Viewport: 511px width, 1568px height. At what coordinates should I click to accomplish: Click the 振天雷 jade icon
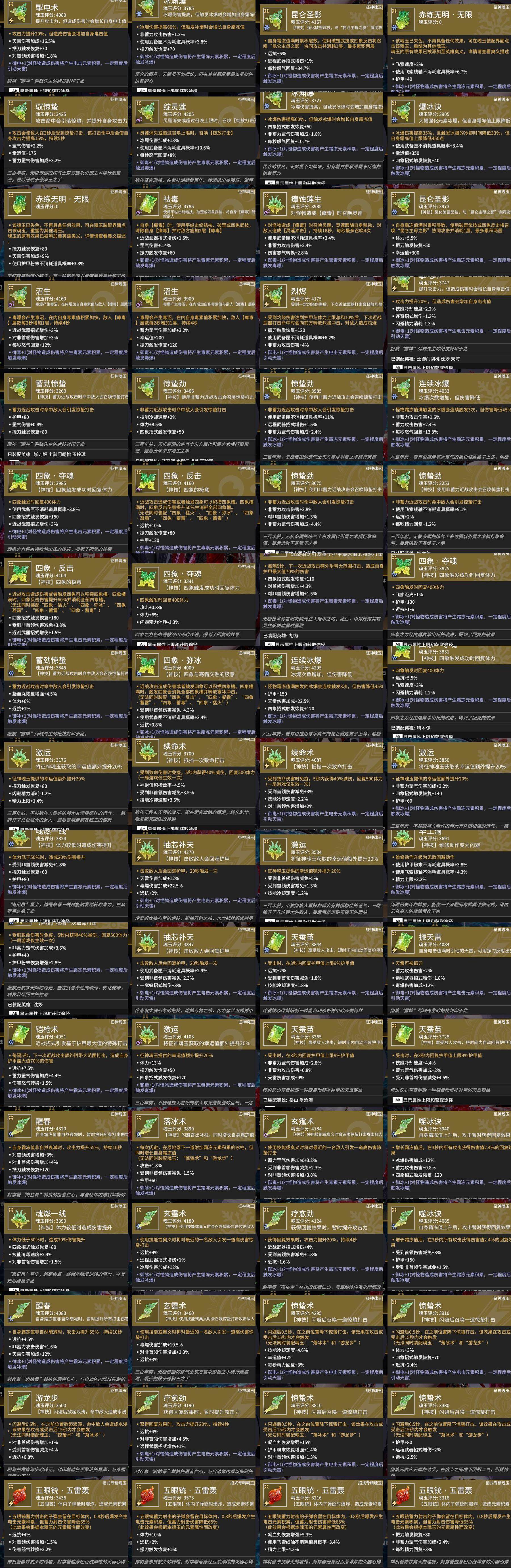402,941
